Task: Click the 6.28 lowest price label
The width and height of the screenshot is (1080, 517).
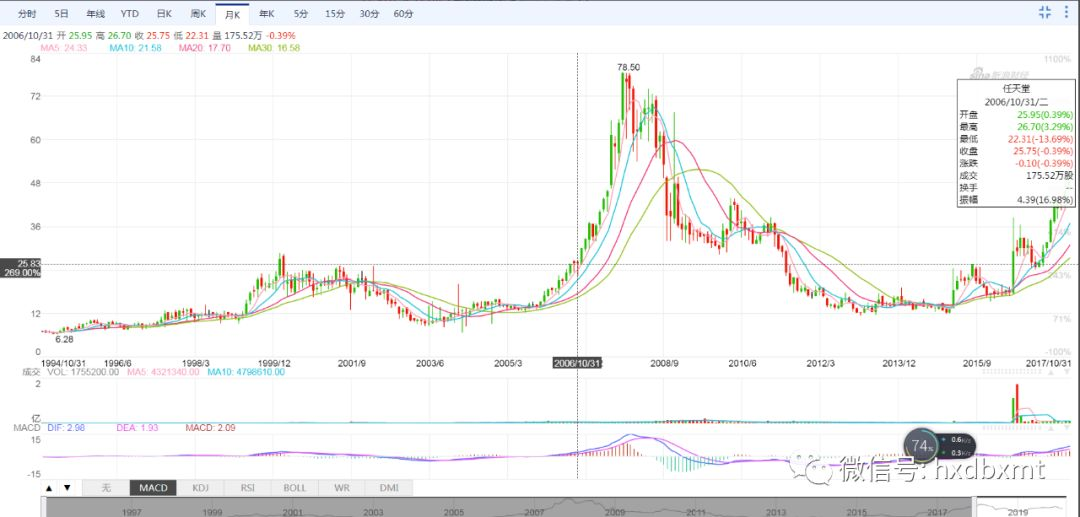Action: point(64,339)
